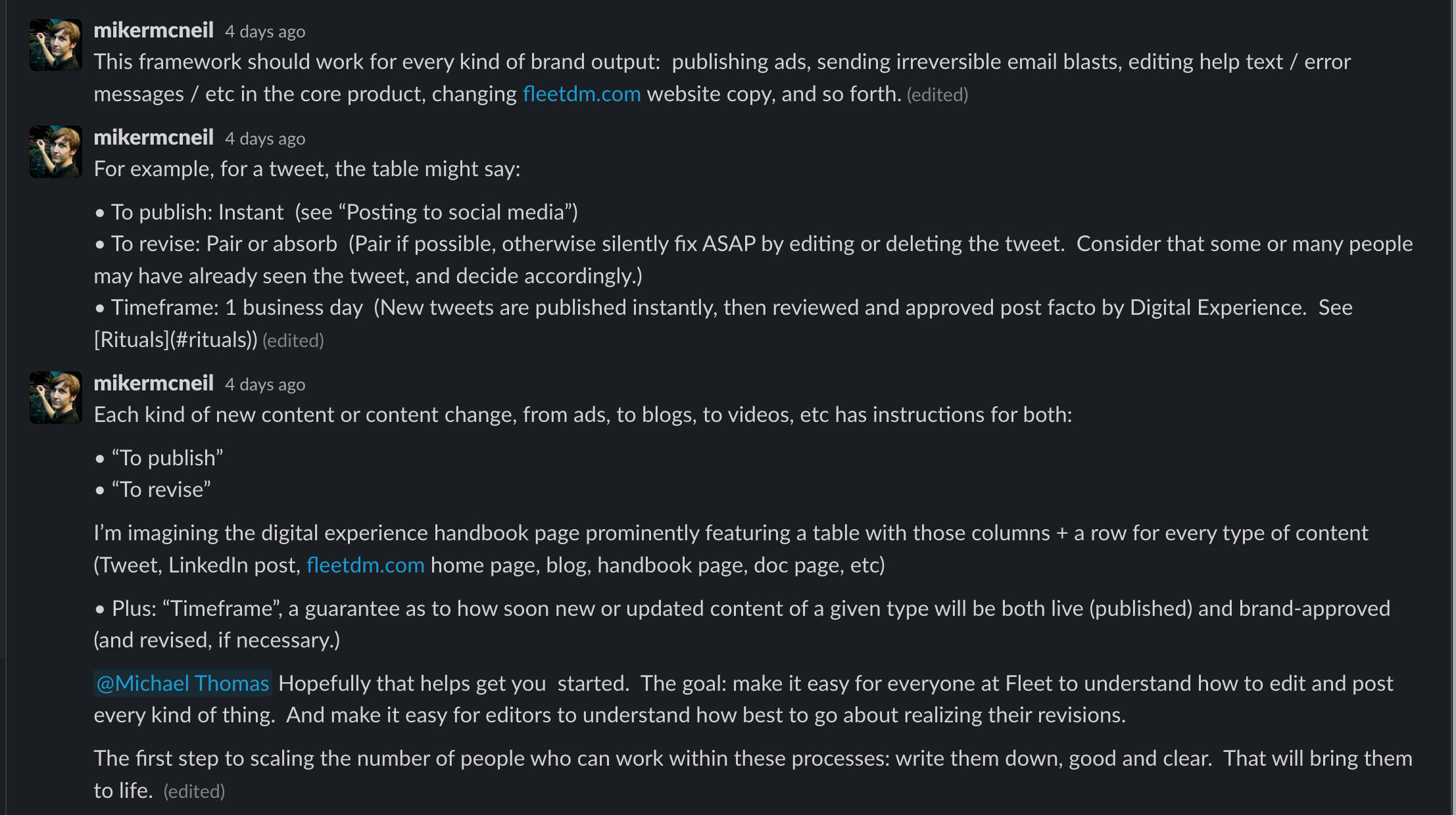The height and width of the screenshot is (815, 1456).
Task: Follow the fleetdm.com link before 'home page, blog'
Action: tap(365, 565)
